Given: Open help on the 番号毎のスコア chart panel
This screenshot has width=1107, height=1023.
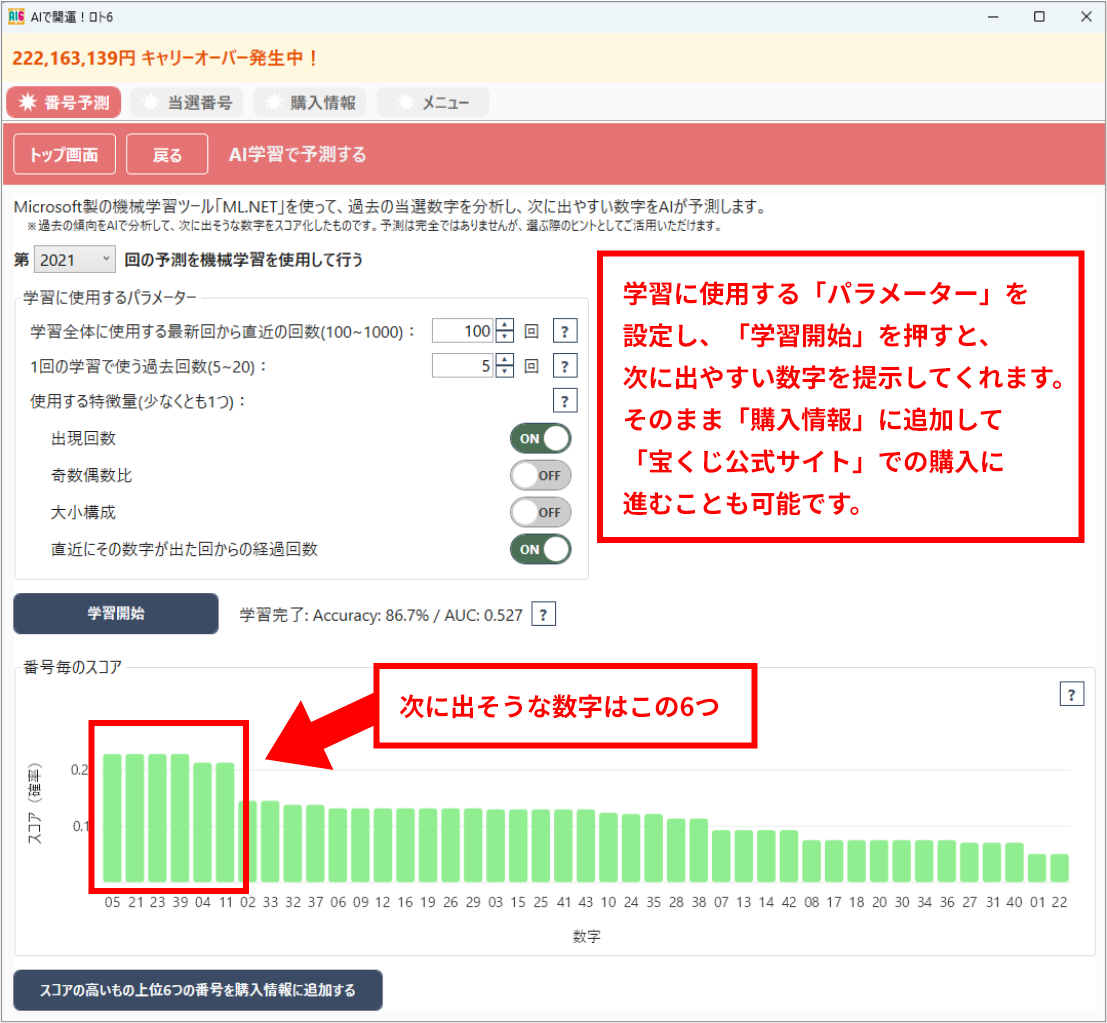Looking at the screenshot, I should coord(1071,693).
